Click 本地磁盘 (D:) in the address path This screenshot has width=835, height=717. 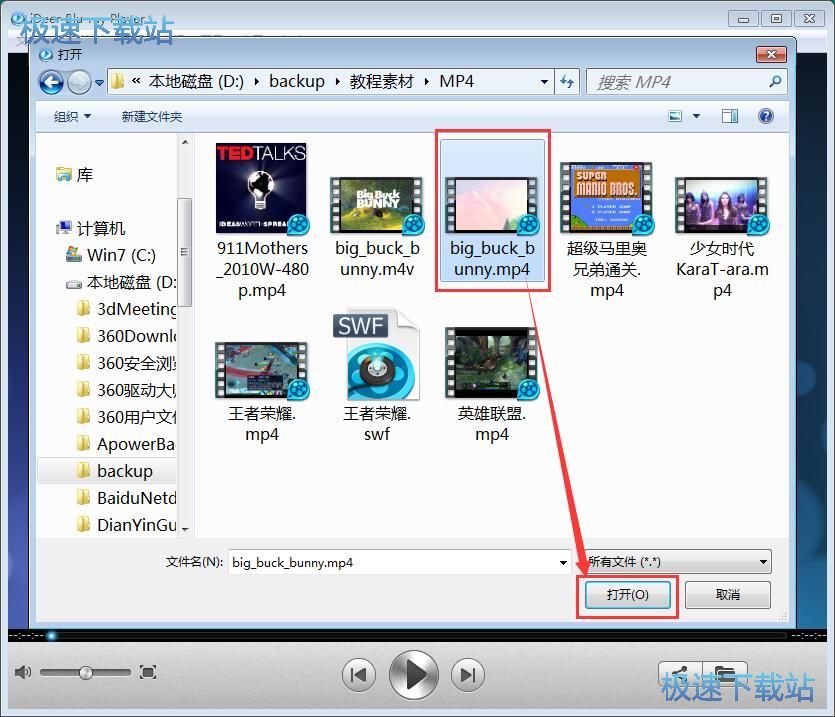[x=196, y=82]
